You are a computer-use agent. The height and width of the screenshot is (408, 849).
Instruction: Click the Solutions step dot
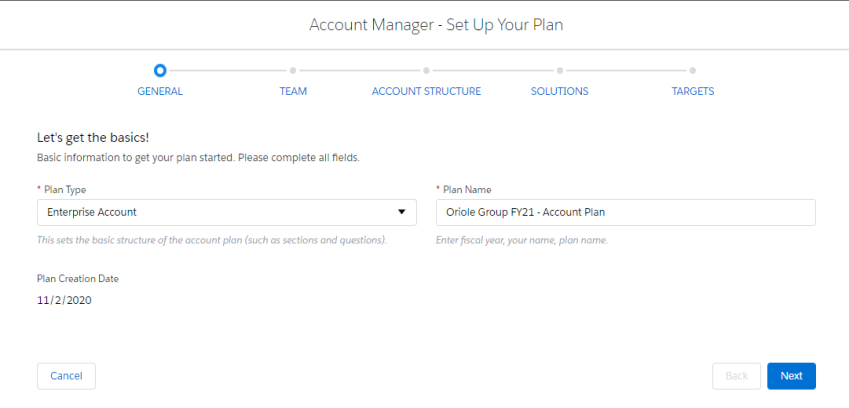click(x=560, y=70)
